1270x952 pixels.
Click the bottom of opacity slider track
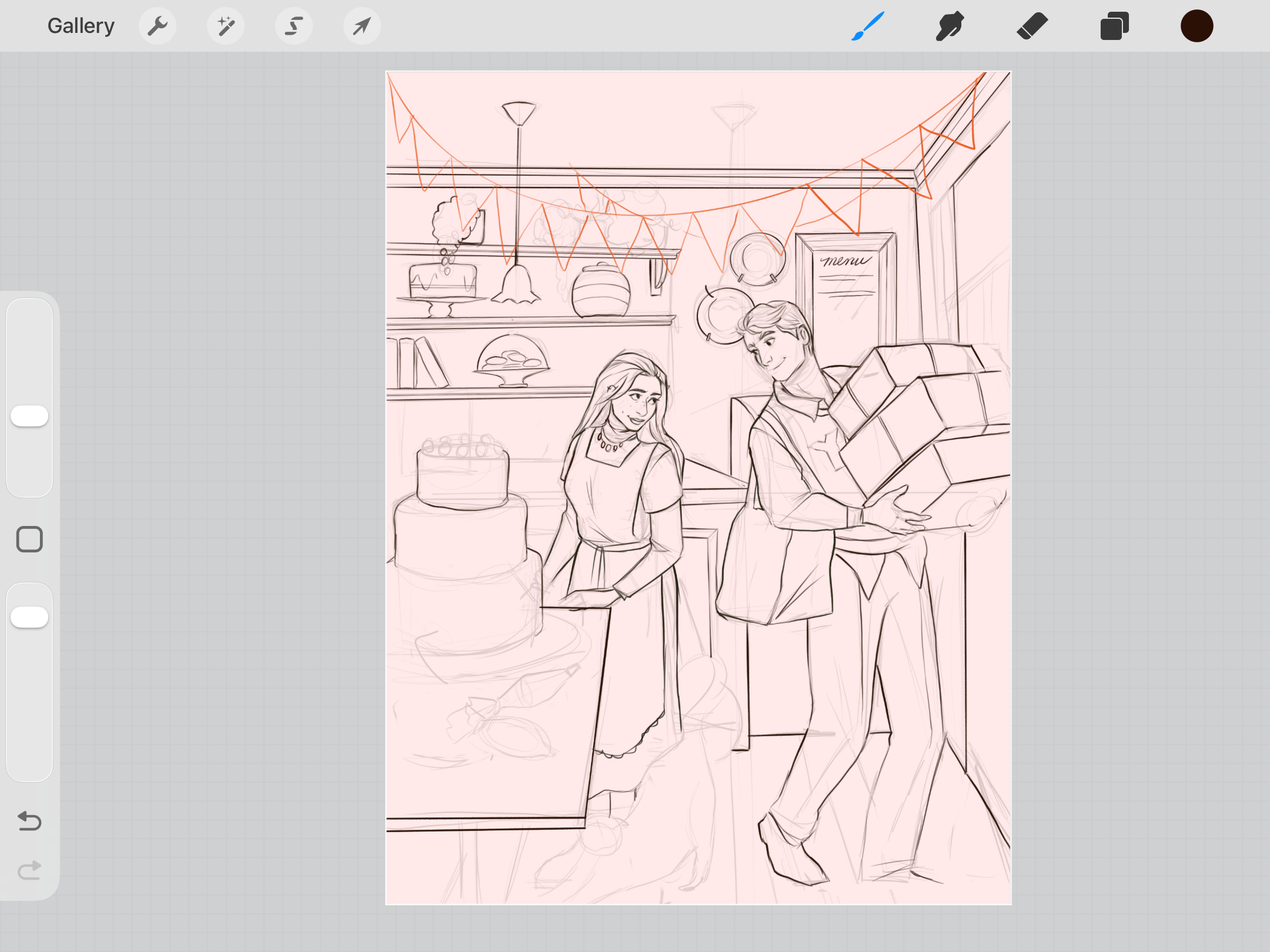pos(29,767)
